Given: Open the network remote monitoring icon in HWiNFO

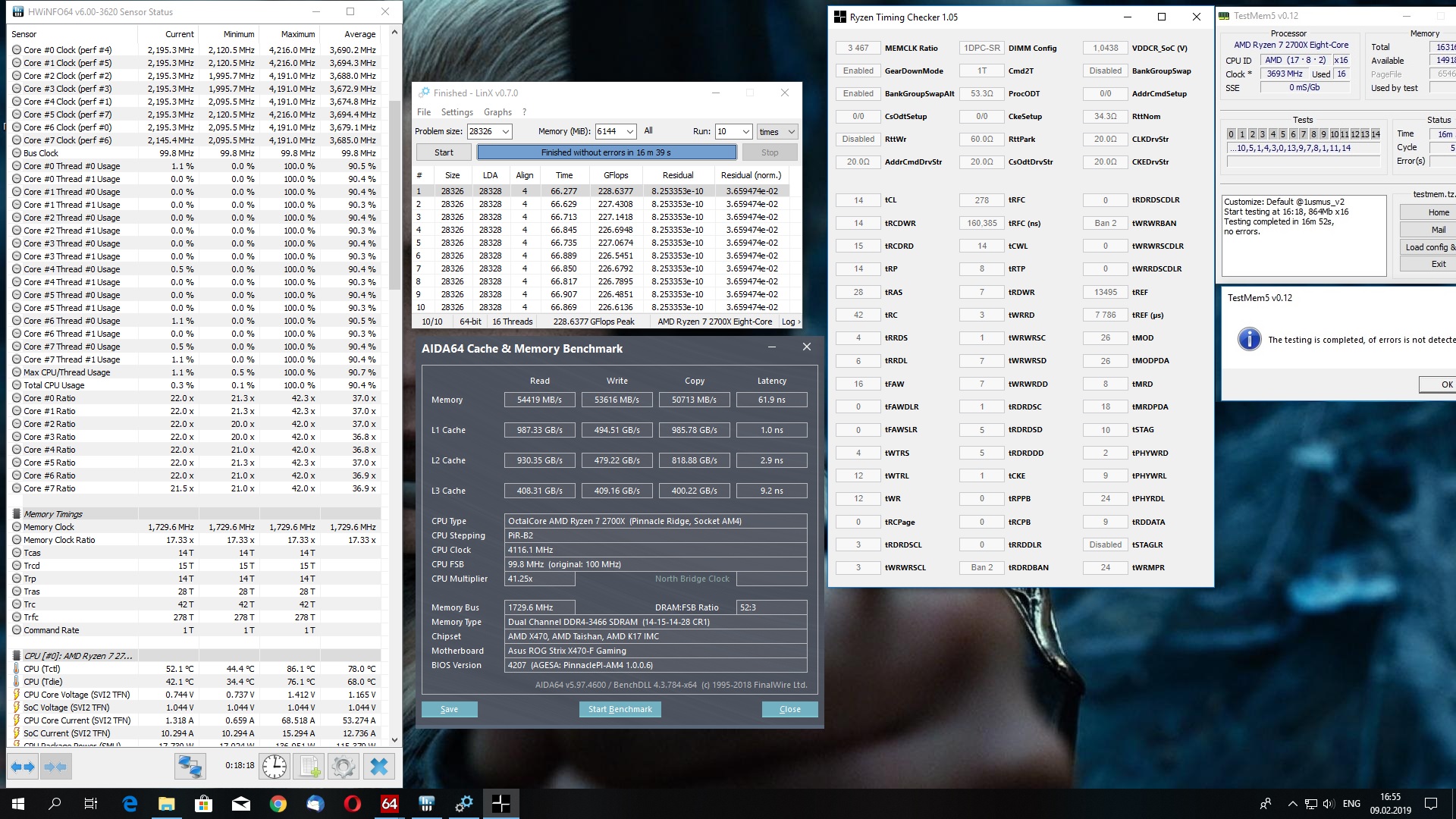Looking at the screenshot, I should (x=190, y=767).
